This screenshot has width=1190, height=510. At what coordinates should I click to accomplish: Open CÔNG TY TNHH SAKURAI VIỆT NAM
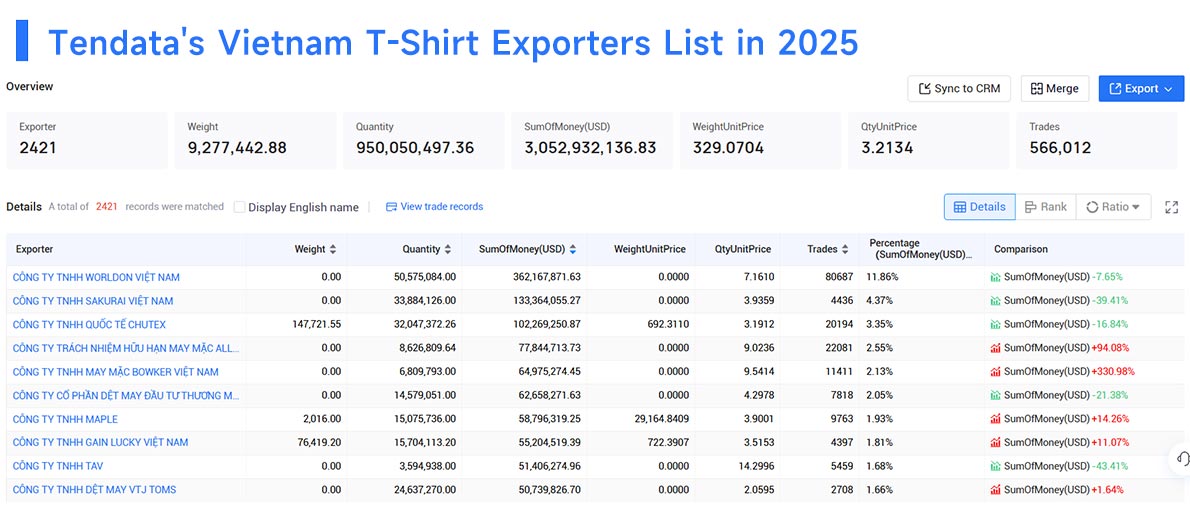(93, 301)
